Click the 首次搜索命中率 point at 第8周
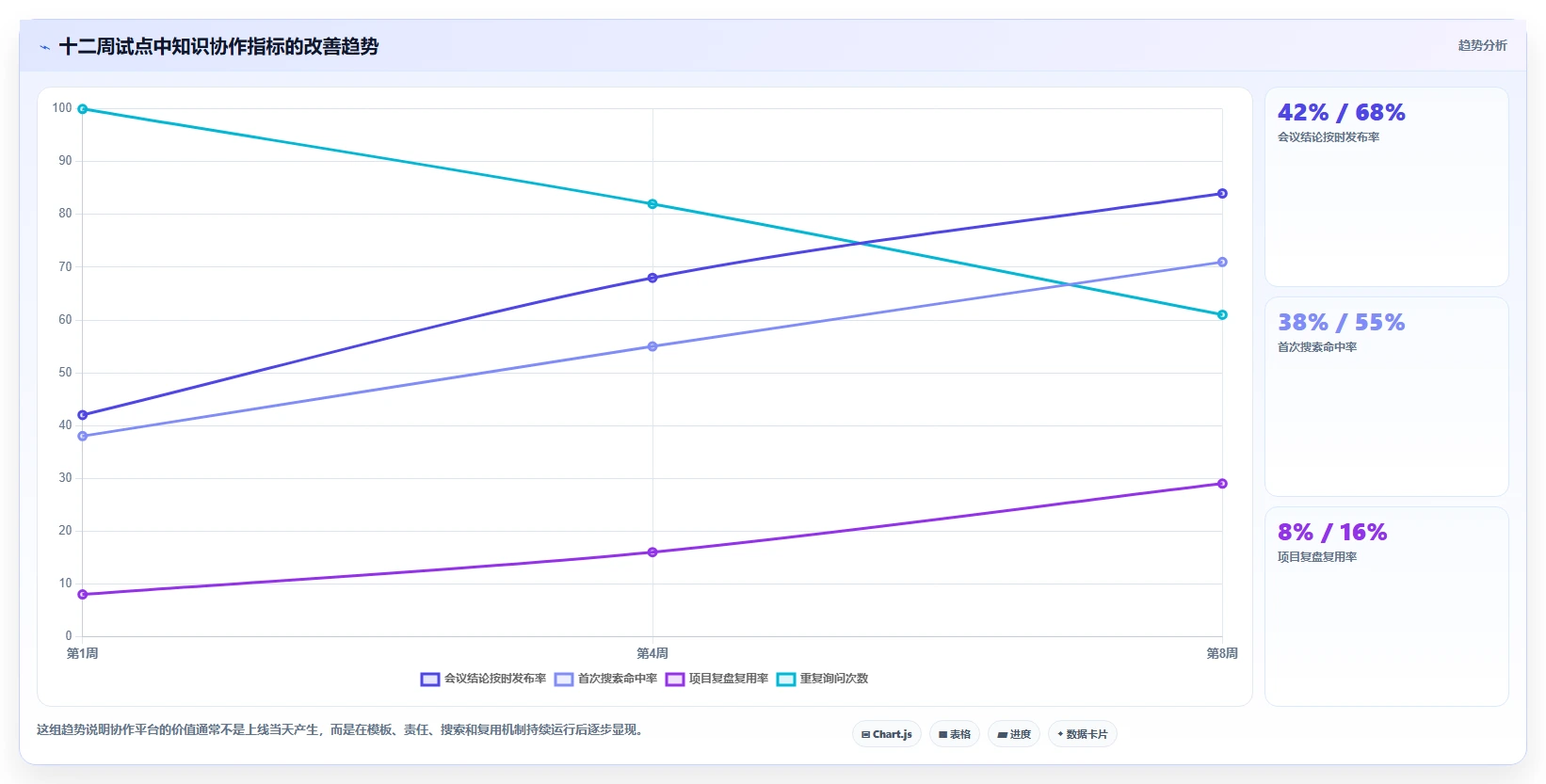 pyautogui.click(x=1222, y=263)
